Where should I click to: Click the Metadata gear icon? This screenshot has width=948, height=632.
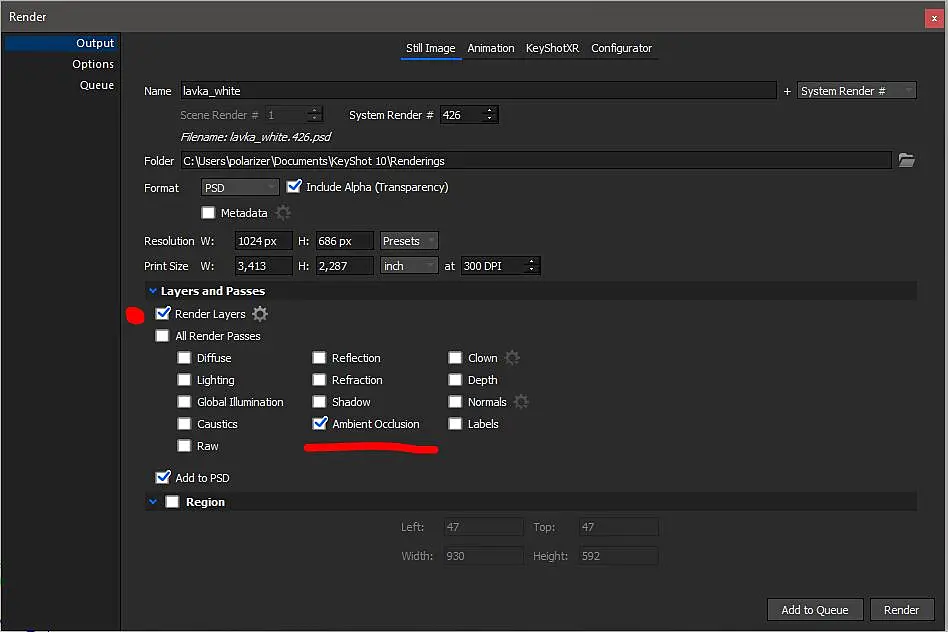tap(283, 213)
